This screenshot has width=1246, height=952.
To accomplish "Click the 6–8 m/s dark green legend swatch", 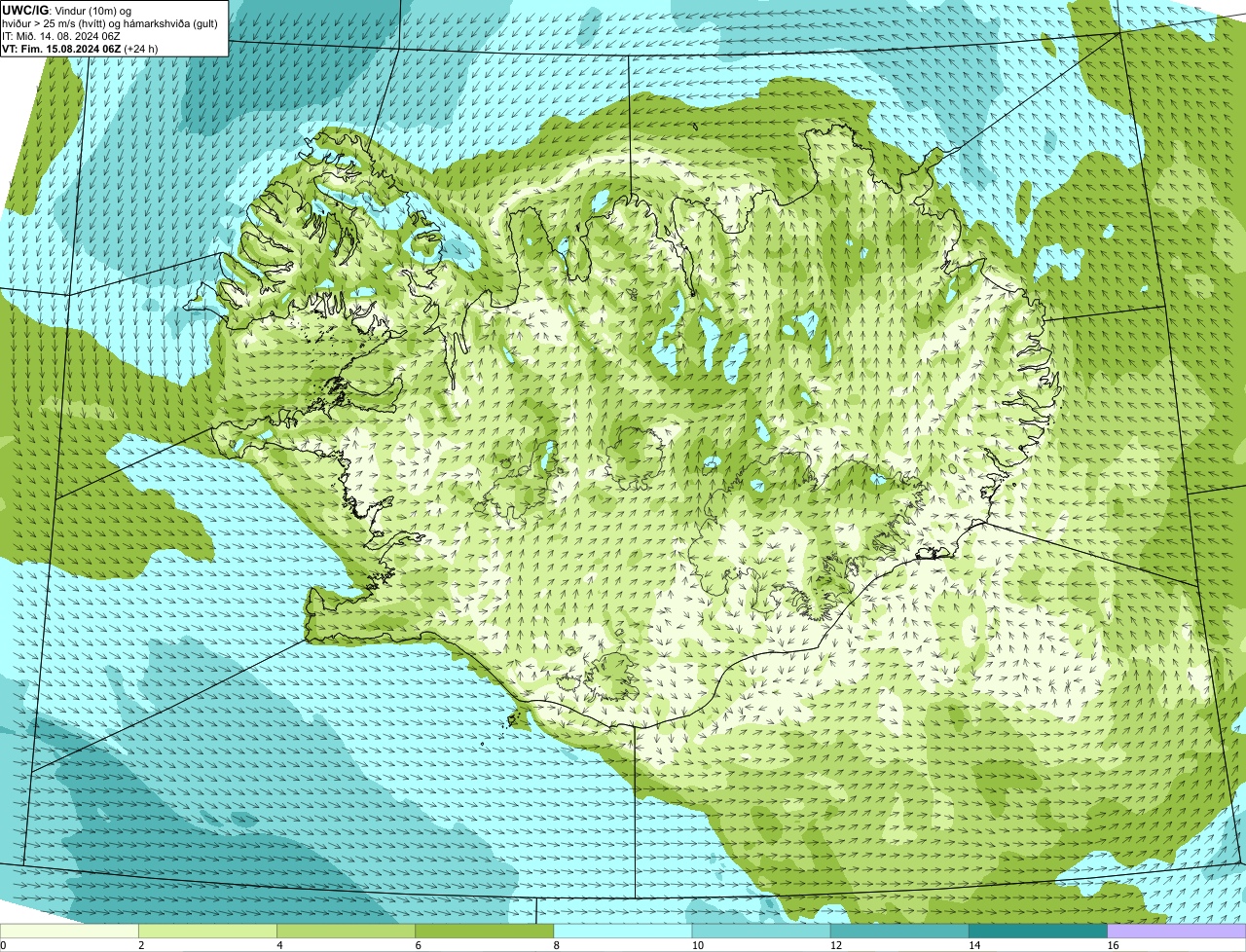I will point(485,932).
